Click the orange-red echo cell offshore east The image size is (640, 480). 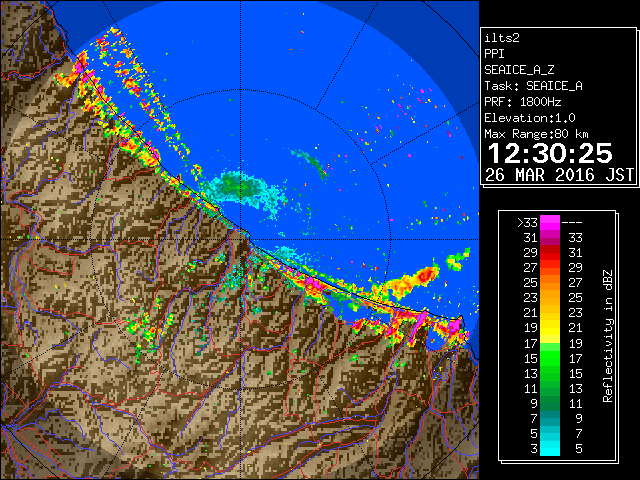tap(412, 281)
